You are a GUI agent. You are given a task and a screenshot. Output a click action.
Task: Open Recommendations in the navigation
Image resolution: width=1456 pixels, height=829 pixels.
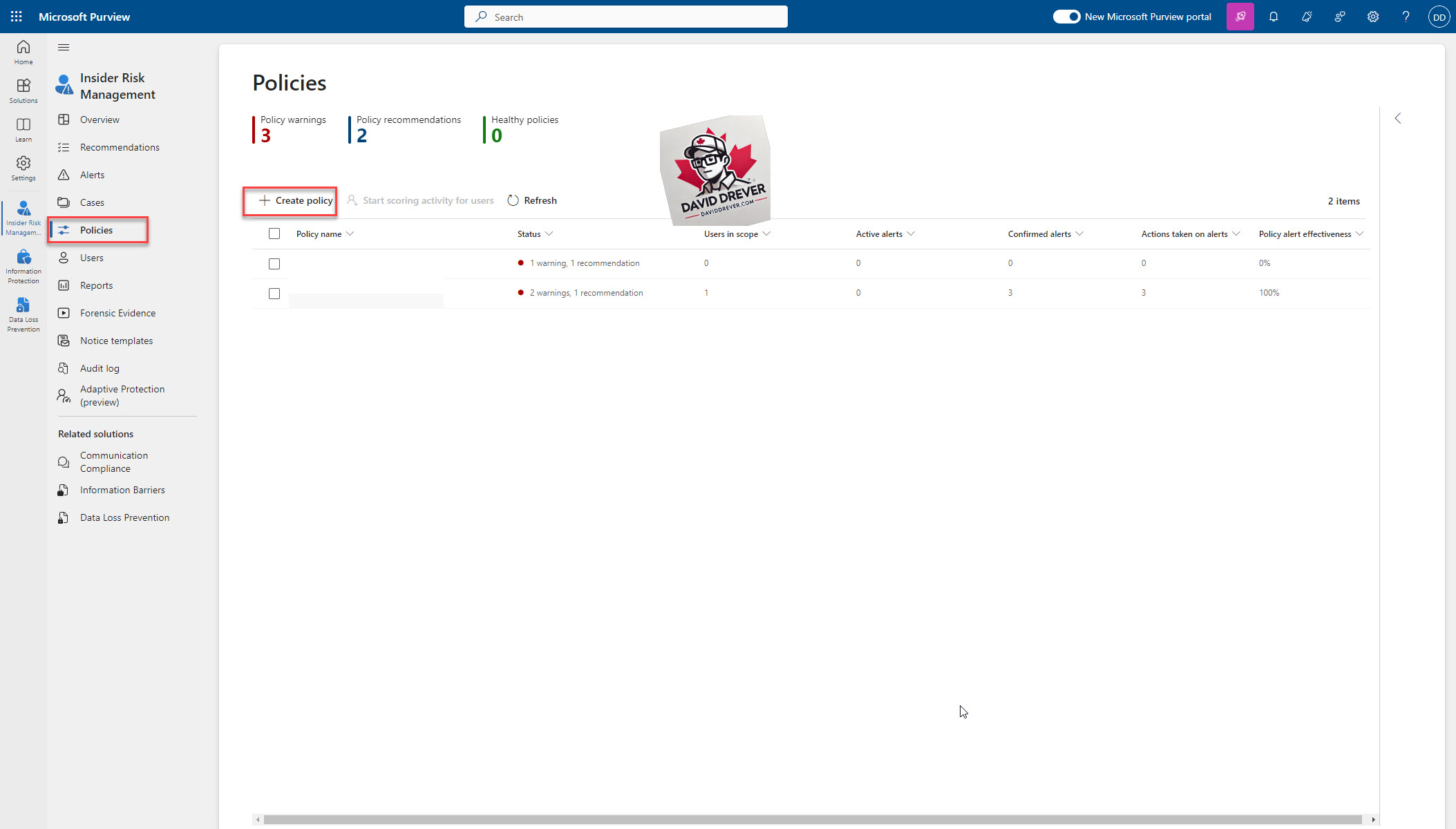pyautogui.click(x=120, y=147)
